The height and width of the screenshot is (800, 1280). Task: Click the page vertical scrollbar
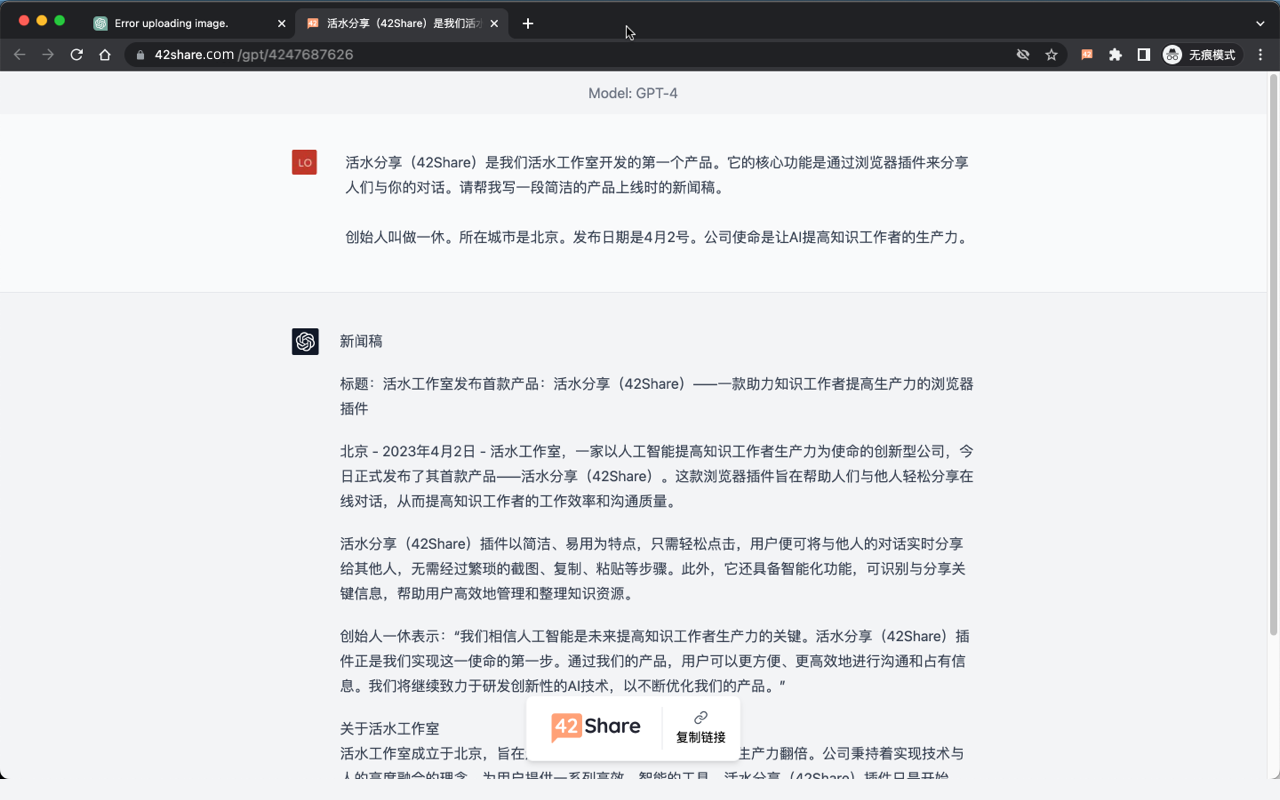[x=1273, y=355]
